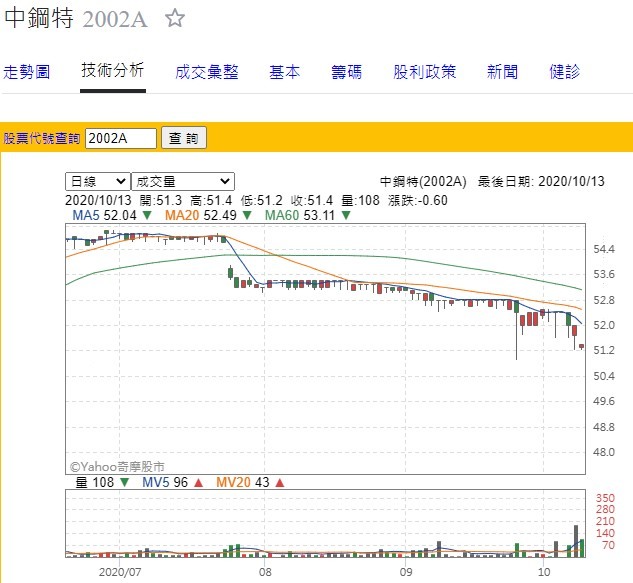Click the 查詢 search button
This screenshot has height=583, width=633.
pos(184,138)
